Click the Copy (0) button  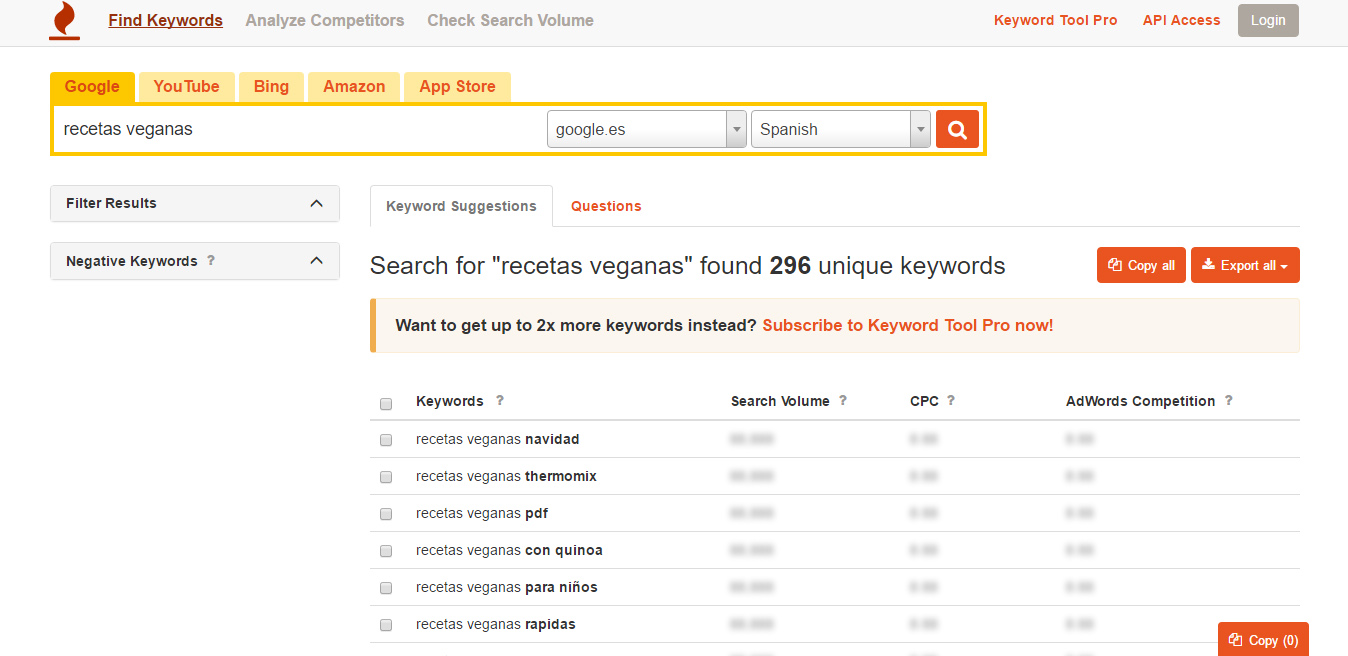pyautogui.click(x=1263, y=639)
